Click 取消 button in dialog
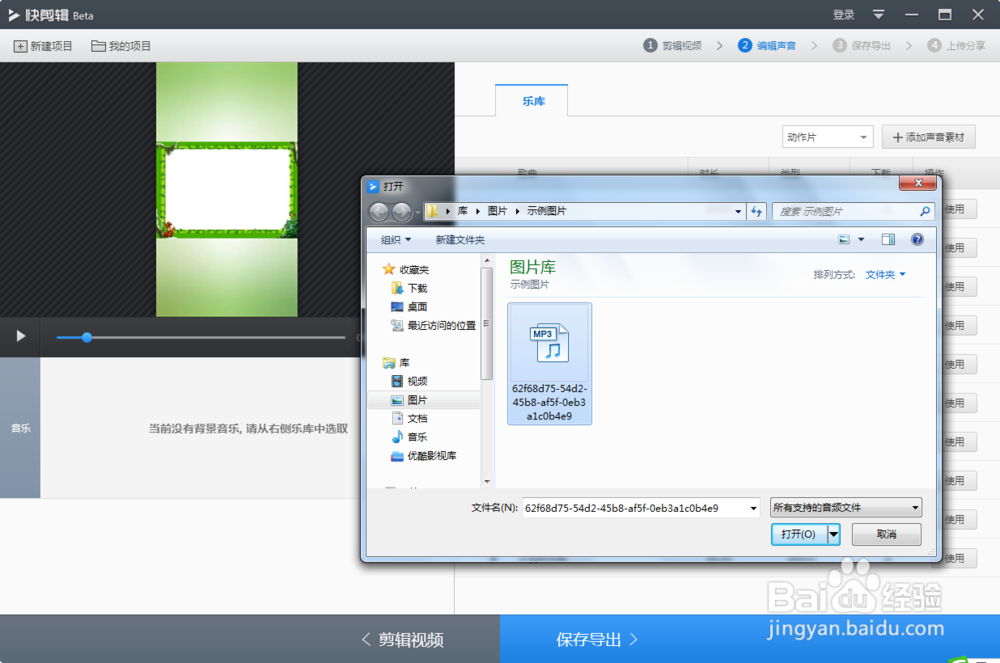The image size is (1000, 663). pyautogui.click(x=886, y=534)
